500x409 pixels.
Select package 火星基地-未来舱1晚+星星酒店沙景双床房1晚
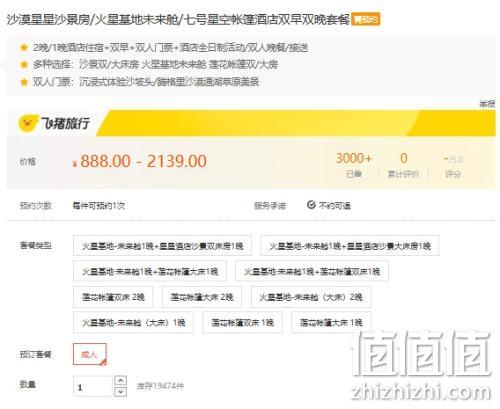162,246
